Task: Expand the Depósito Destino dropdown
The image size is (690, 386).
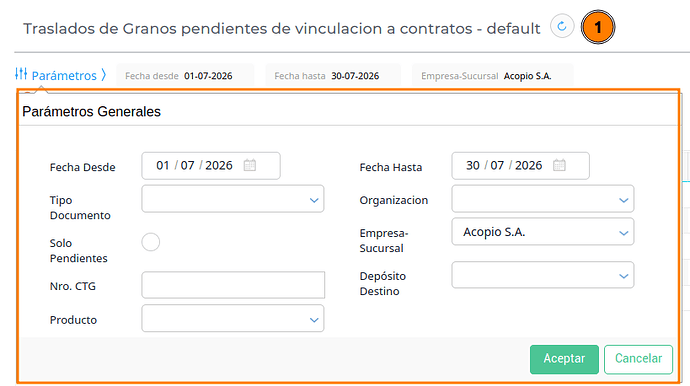Action: coord(543,275)
